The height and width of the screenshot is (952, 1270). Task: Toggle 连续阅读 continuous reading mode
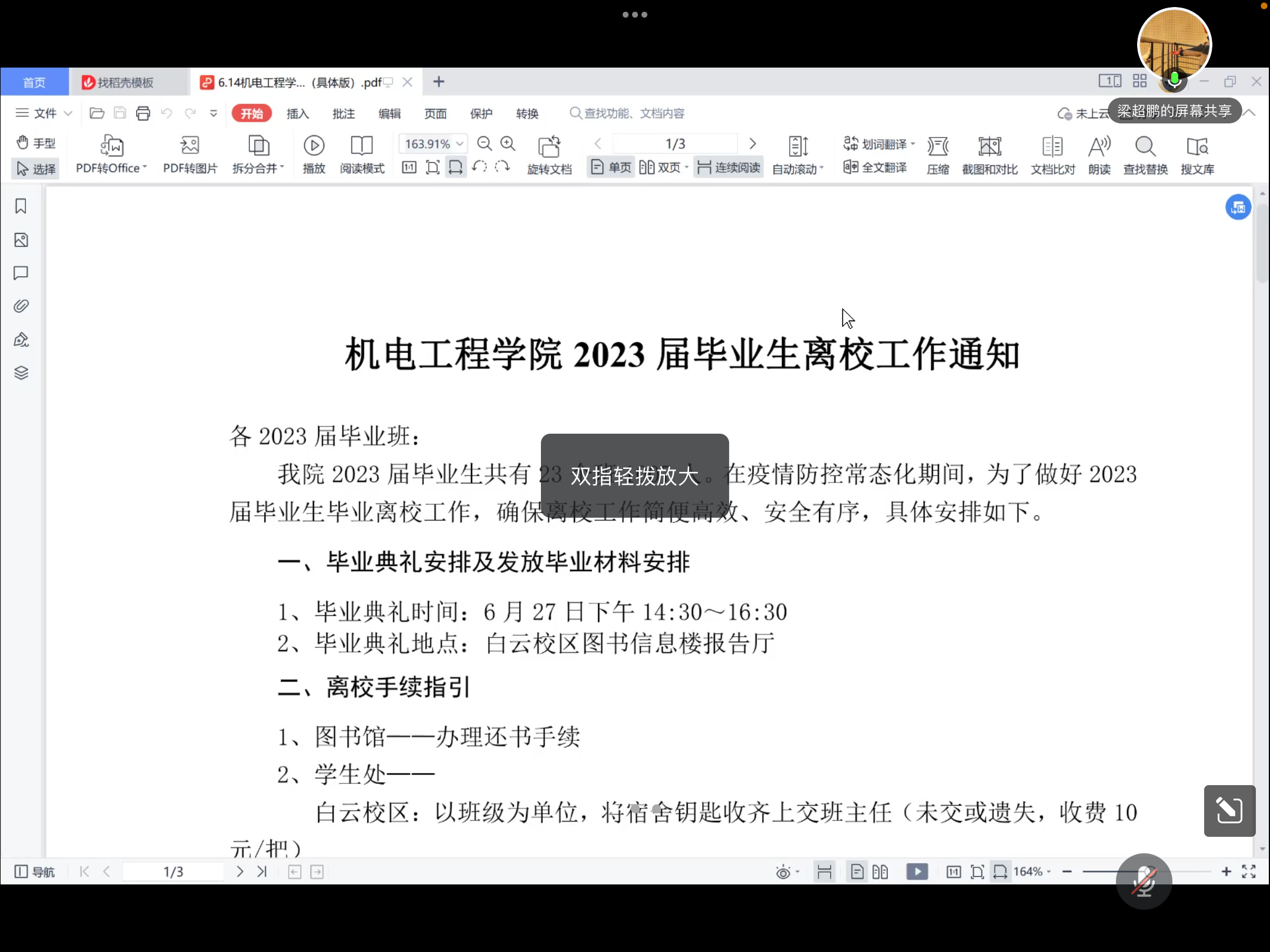point(729,167)
